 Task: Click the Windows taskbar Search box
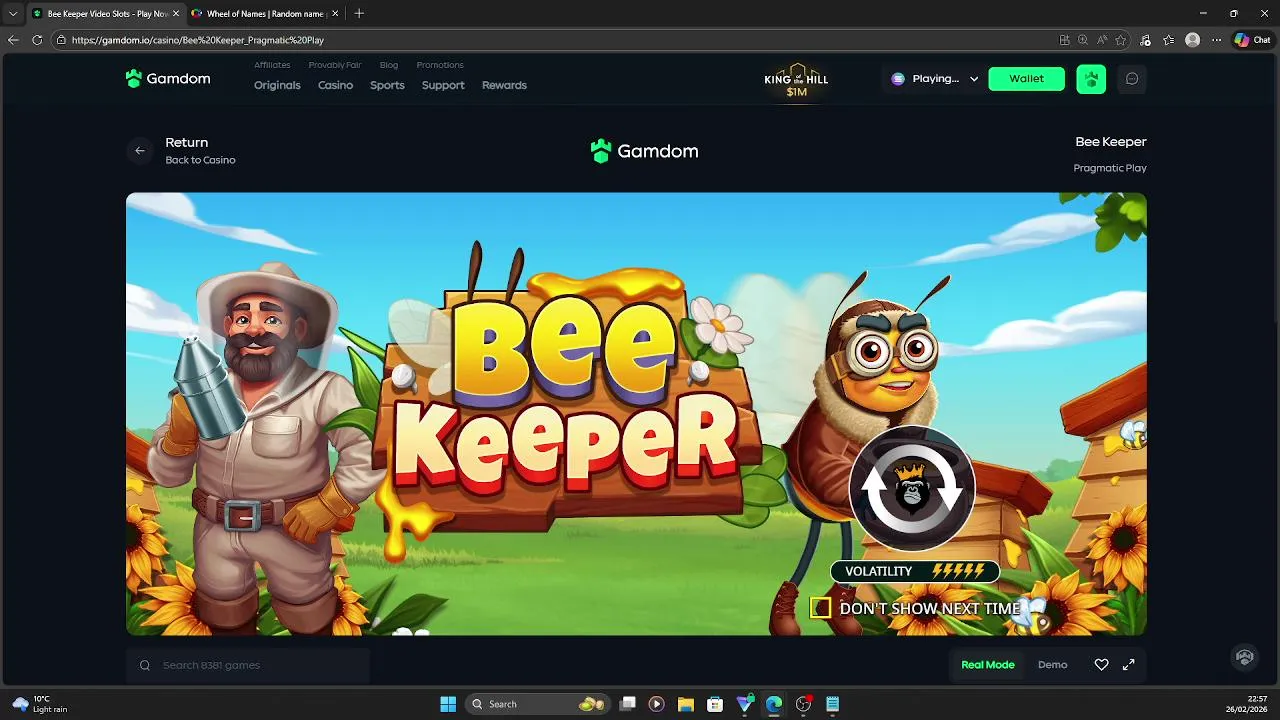coord(538,704)
